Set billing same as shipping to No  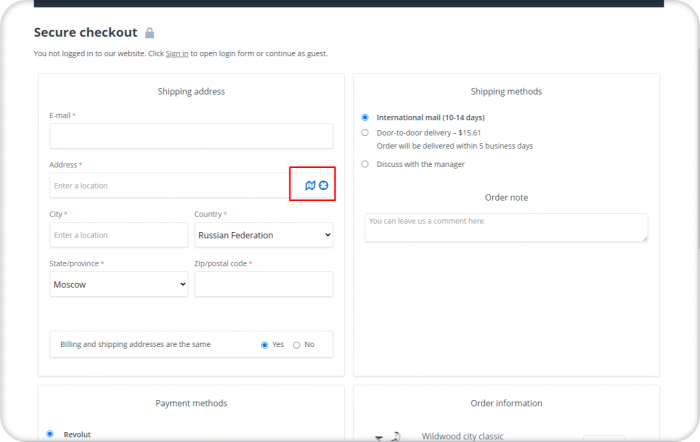click(x=296, y=345)
